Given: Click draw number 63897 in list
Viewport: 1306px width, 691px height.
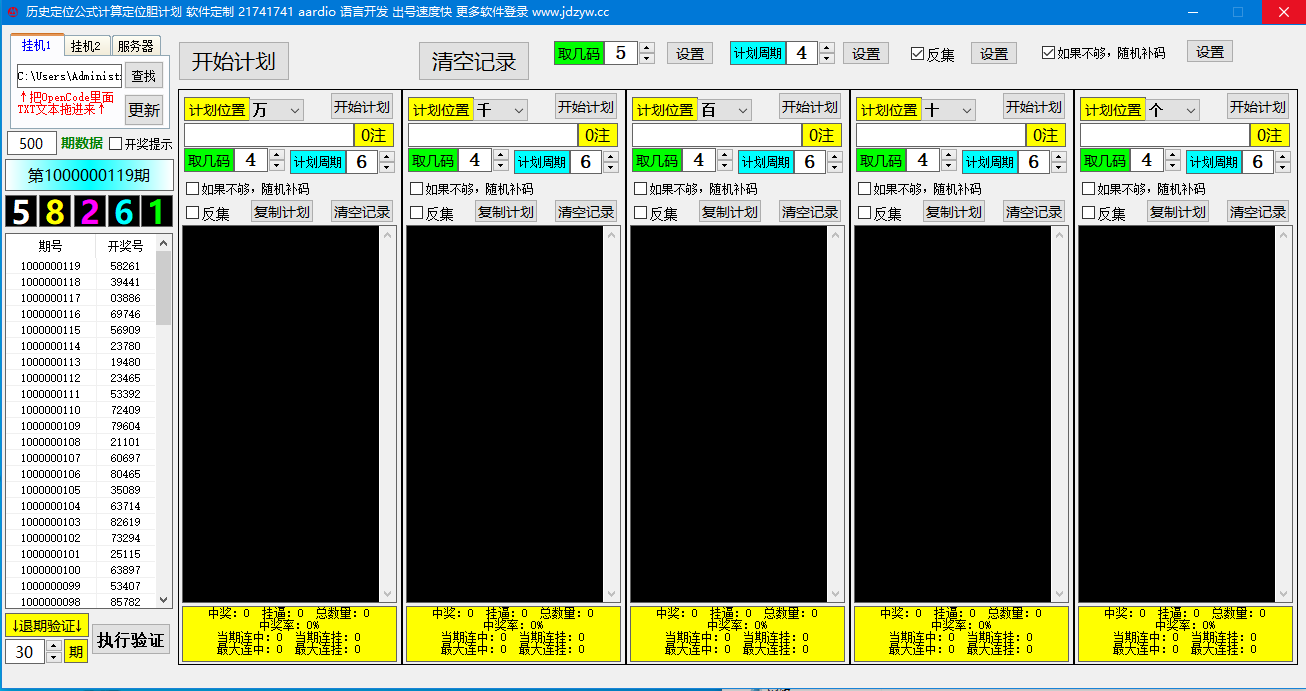Looking at the screenshot, I should tap(125, 570).
